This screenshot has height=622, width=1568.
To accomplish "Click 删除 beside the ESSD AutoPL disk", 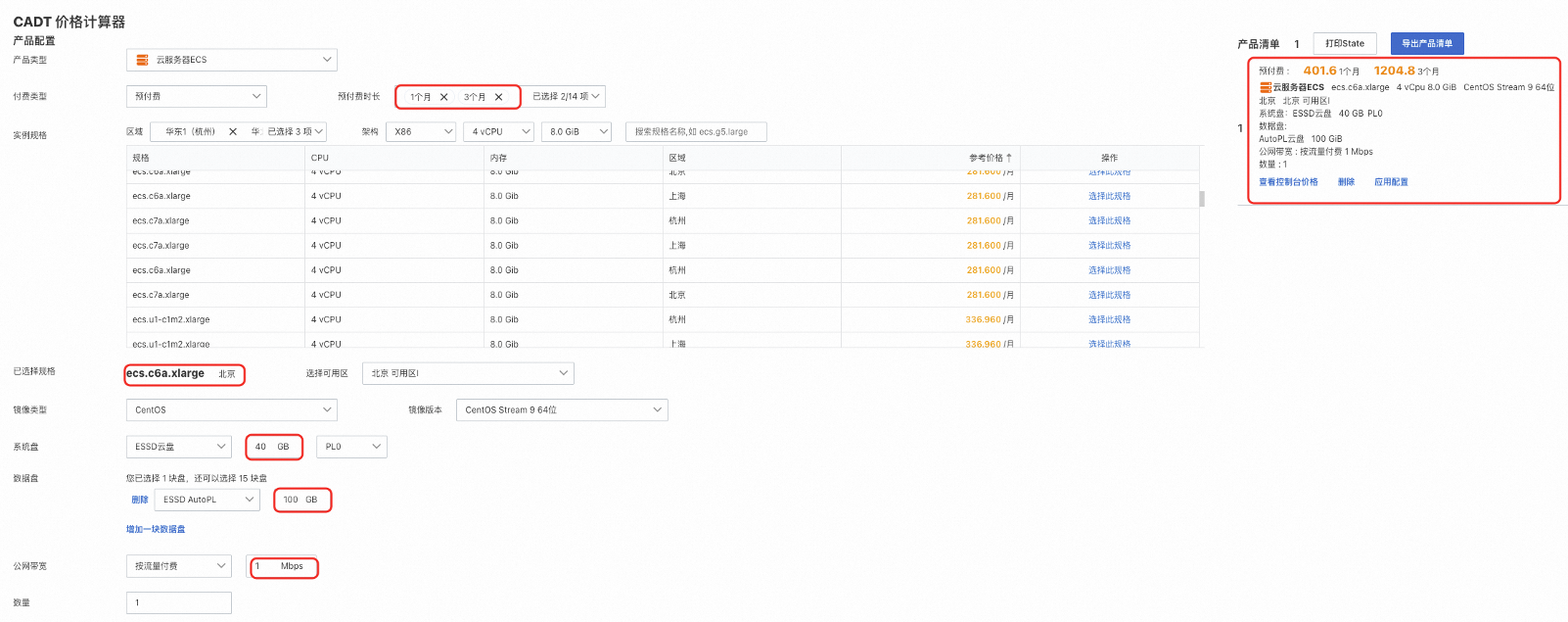I will pyautogui.click(x=140, y=500).
